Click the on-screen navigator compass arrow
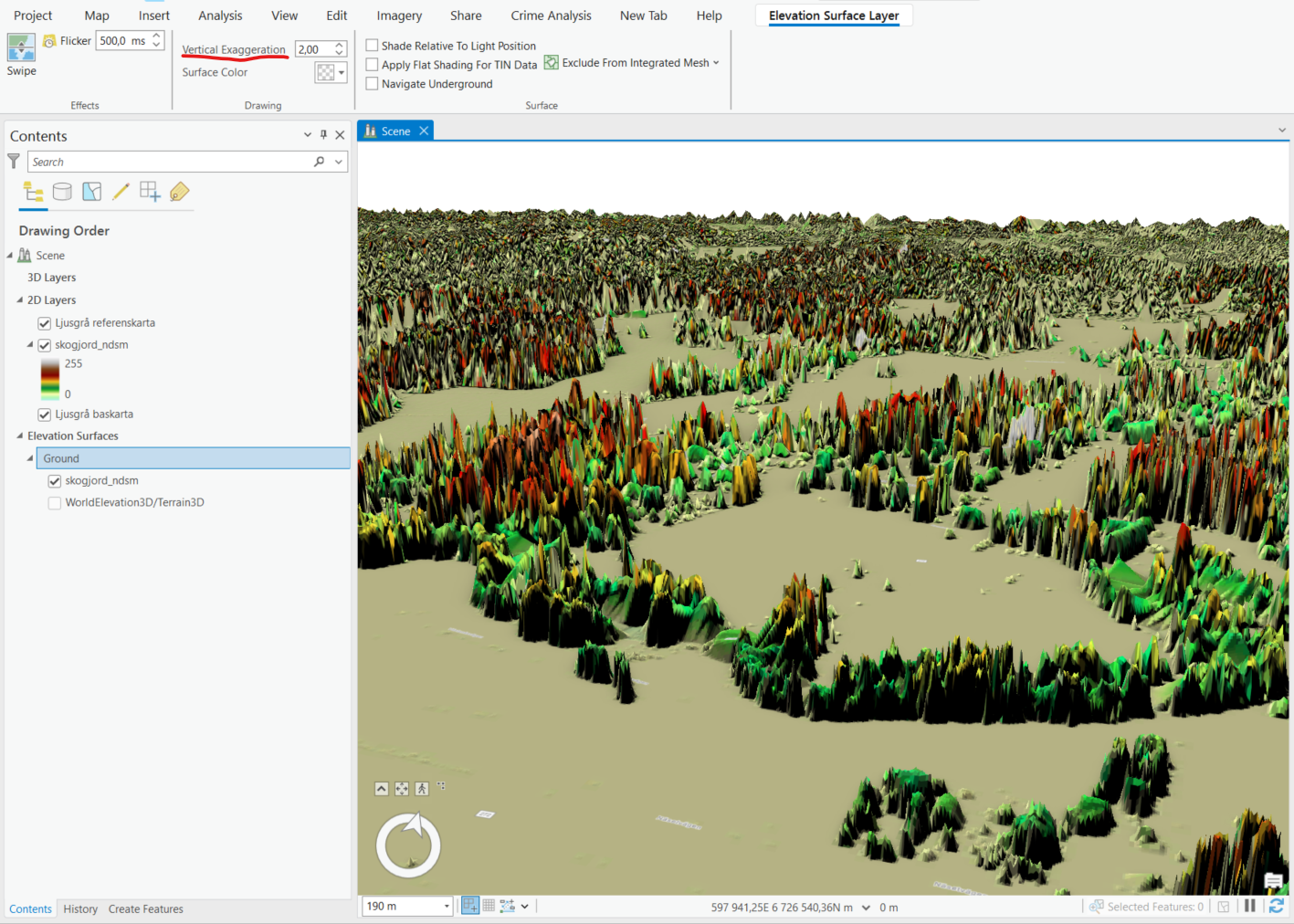Image resolution: width=1294 pixels, height=924 pixels. (413, 824)
